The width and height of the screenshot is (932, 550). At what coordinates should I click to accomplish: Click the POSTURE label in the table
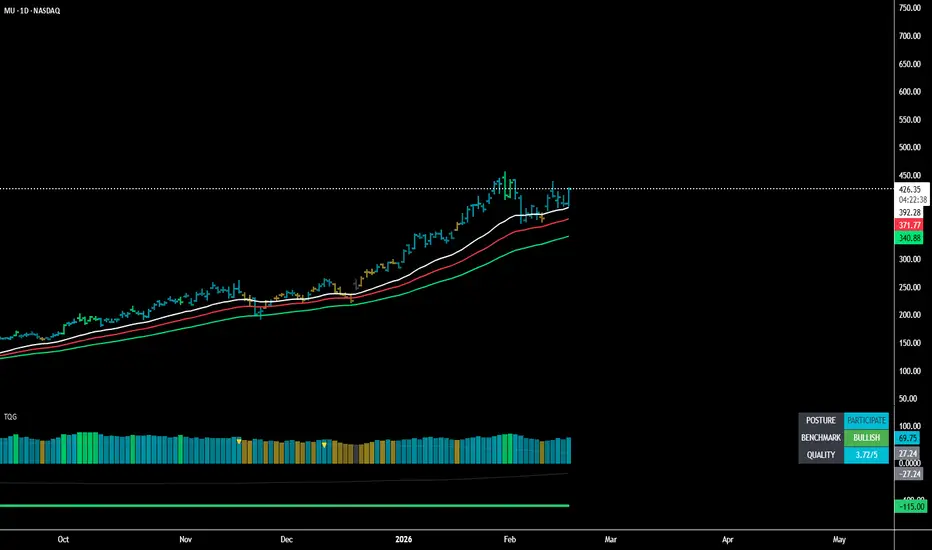[821, 420]
